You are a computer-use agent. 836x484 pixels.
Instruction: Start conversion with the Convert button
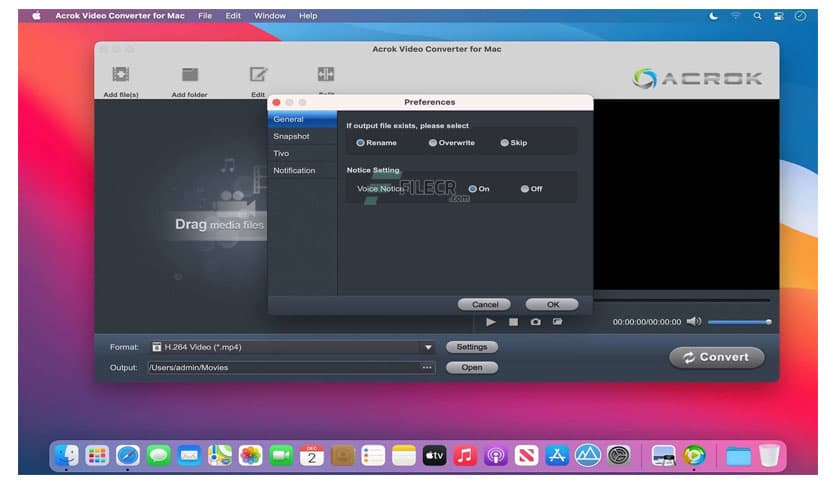tap(717, 357)
